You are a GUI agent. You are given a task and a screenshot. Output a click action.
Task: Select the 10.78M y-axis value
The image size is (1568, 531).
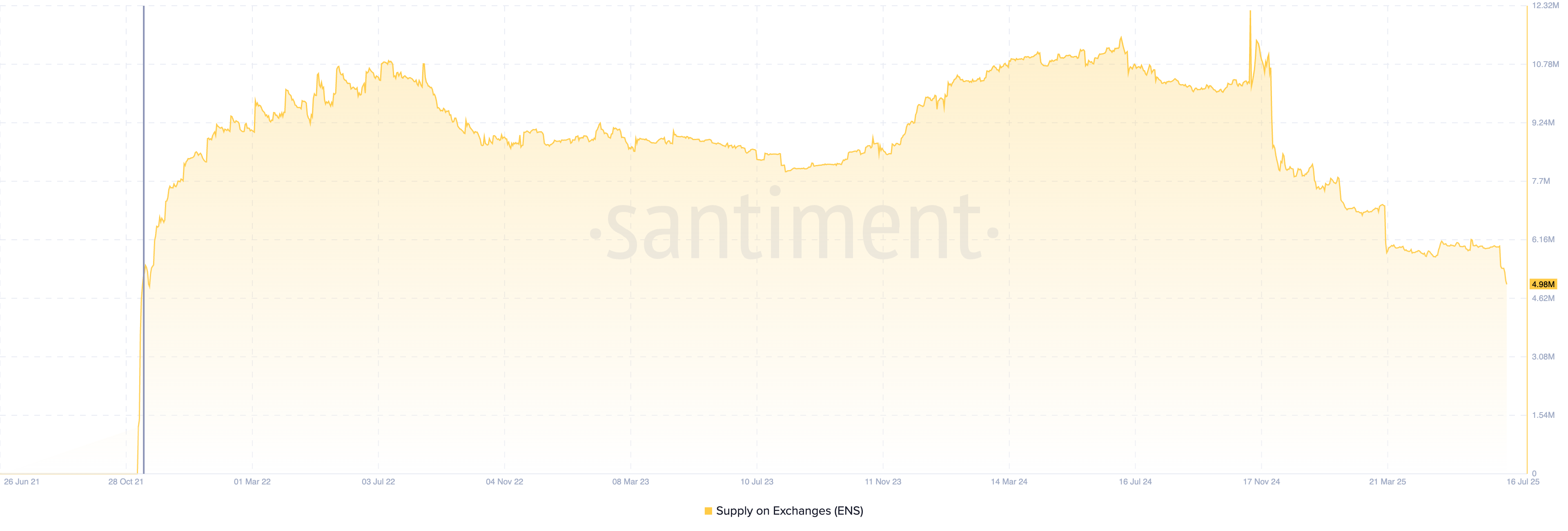click(x=1545, y=64)
